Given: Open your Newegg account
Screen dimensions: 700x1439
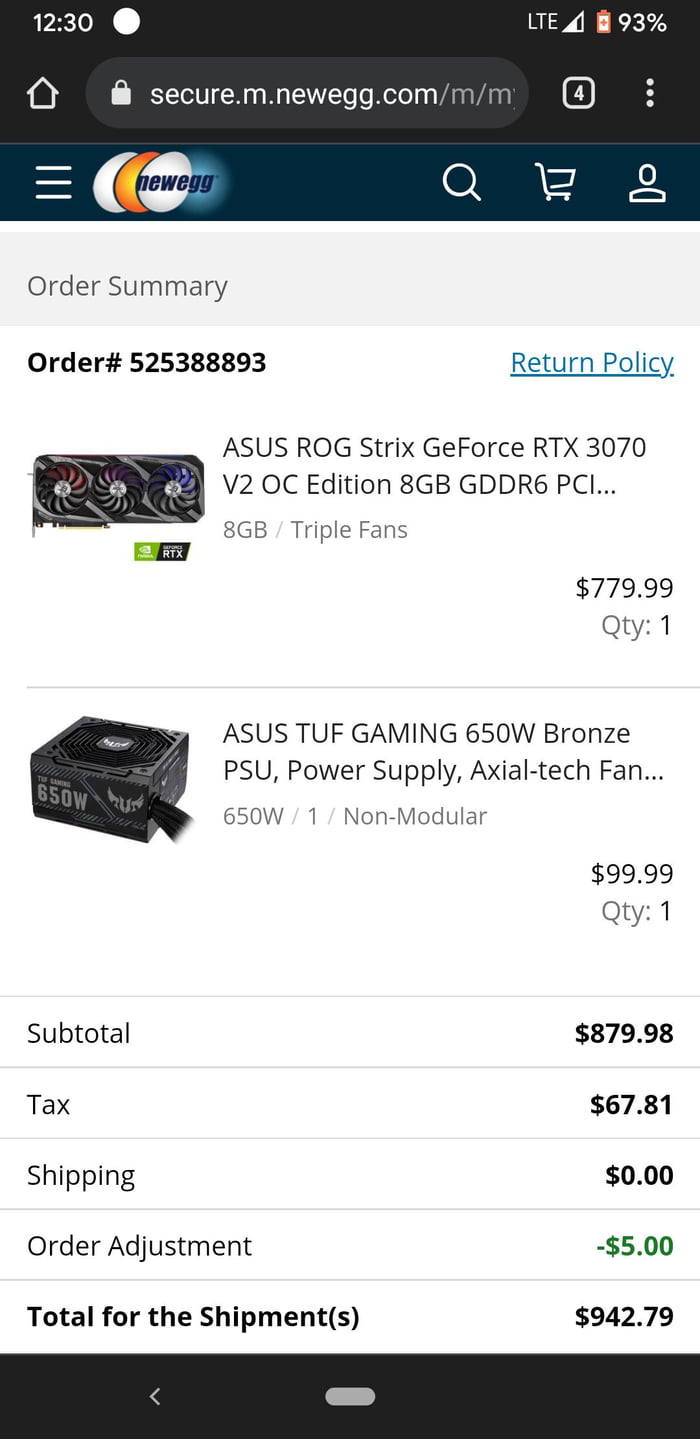Looking at the screenshot, I should [647, 182].
